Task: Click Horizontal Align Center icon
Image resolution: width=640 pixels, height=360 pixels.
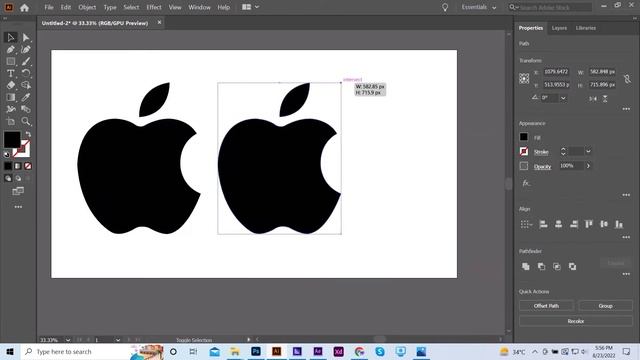Action: pos(558,224)
